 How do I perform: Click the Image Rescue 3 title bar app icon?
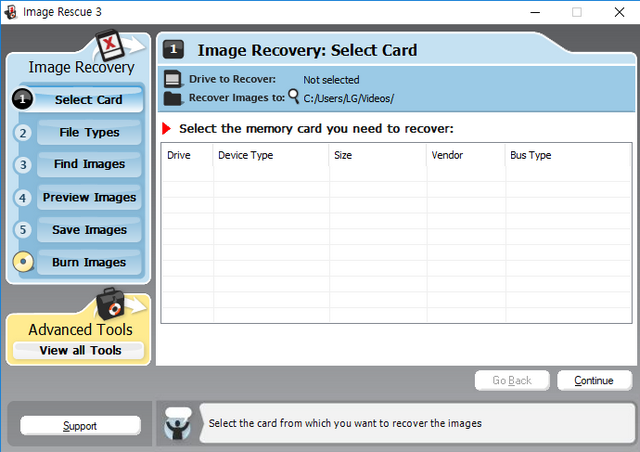pyautogui.click(x=11, y=12)
